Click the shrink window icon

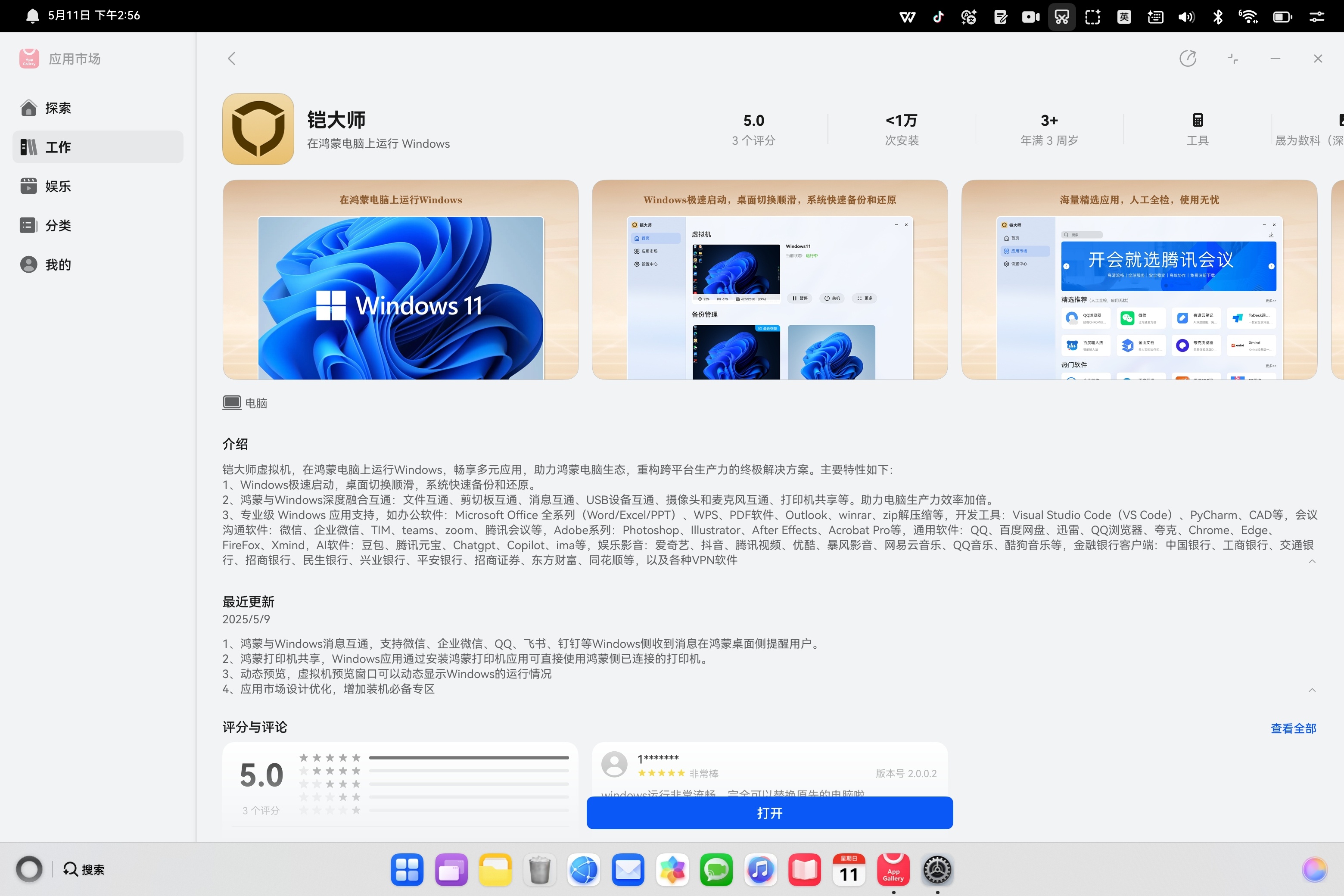(1232, 58)
